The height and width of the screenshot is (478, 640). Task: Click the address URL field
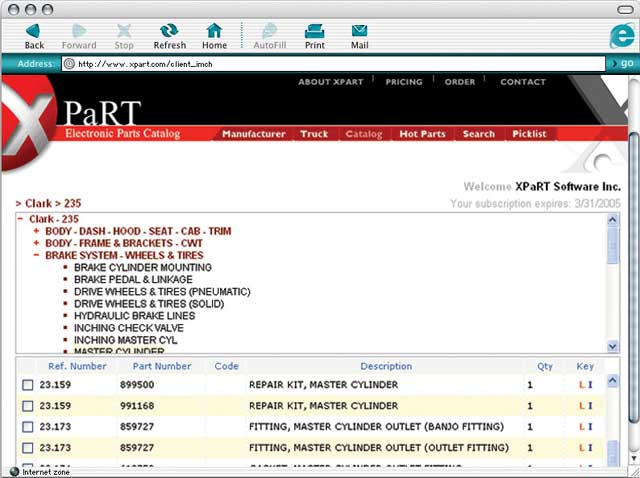[x=333, y=64]
